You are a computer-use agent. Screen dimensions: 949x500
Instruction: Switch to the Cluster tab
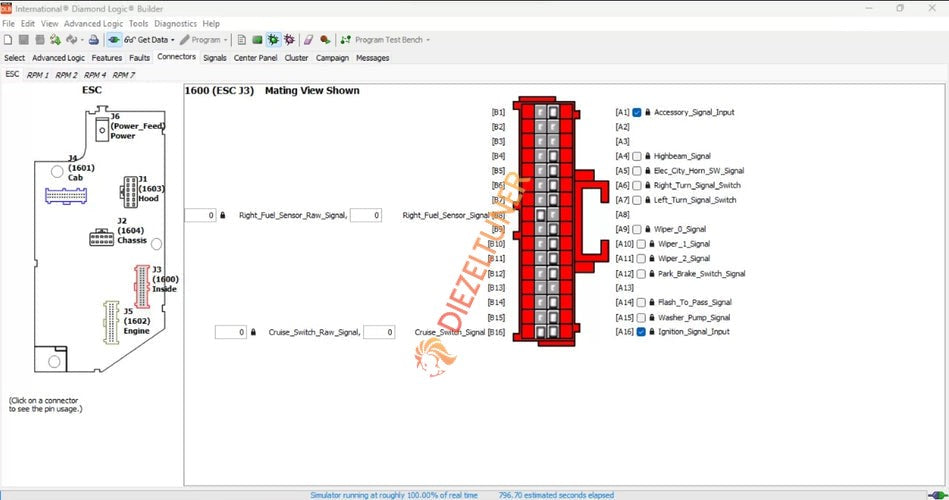click(x=297, y=58)
